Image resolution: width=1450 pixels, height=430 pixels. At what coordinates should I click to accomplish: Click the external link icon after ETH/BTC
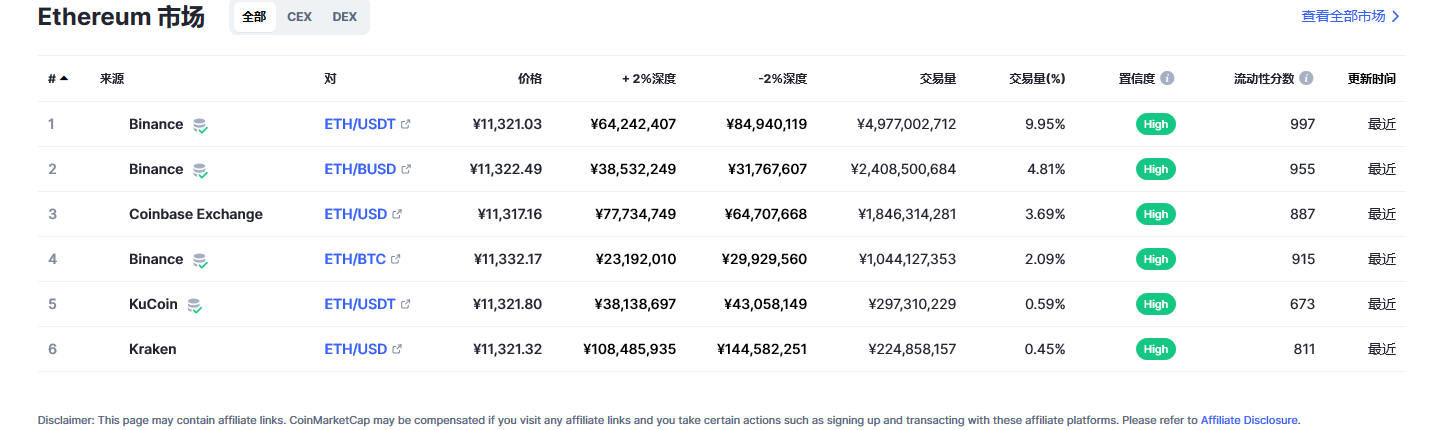pos(396,260)
